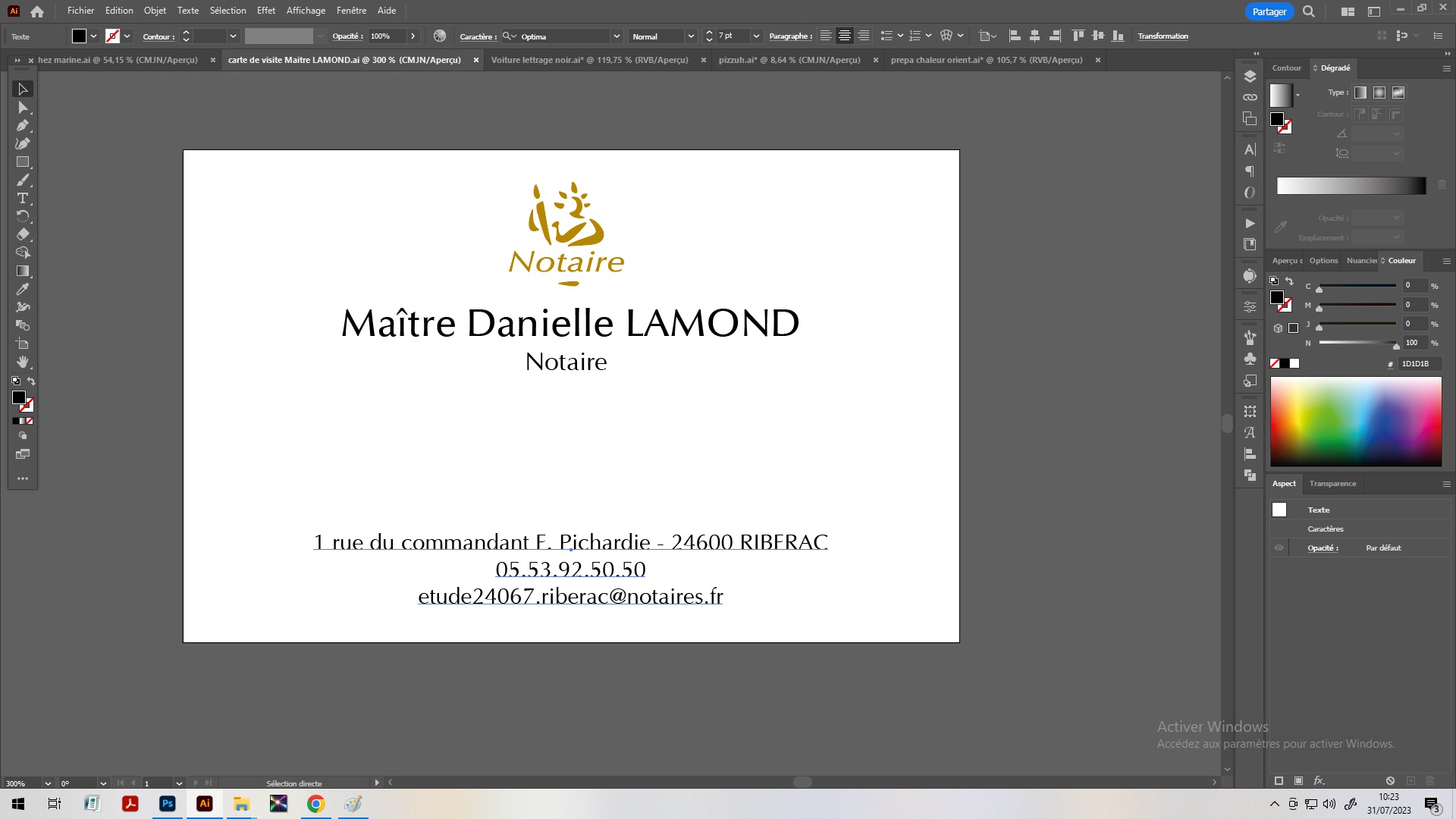
Task: Open the Affichage menu
Action: point(306,11)
